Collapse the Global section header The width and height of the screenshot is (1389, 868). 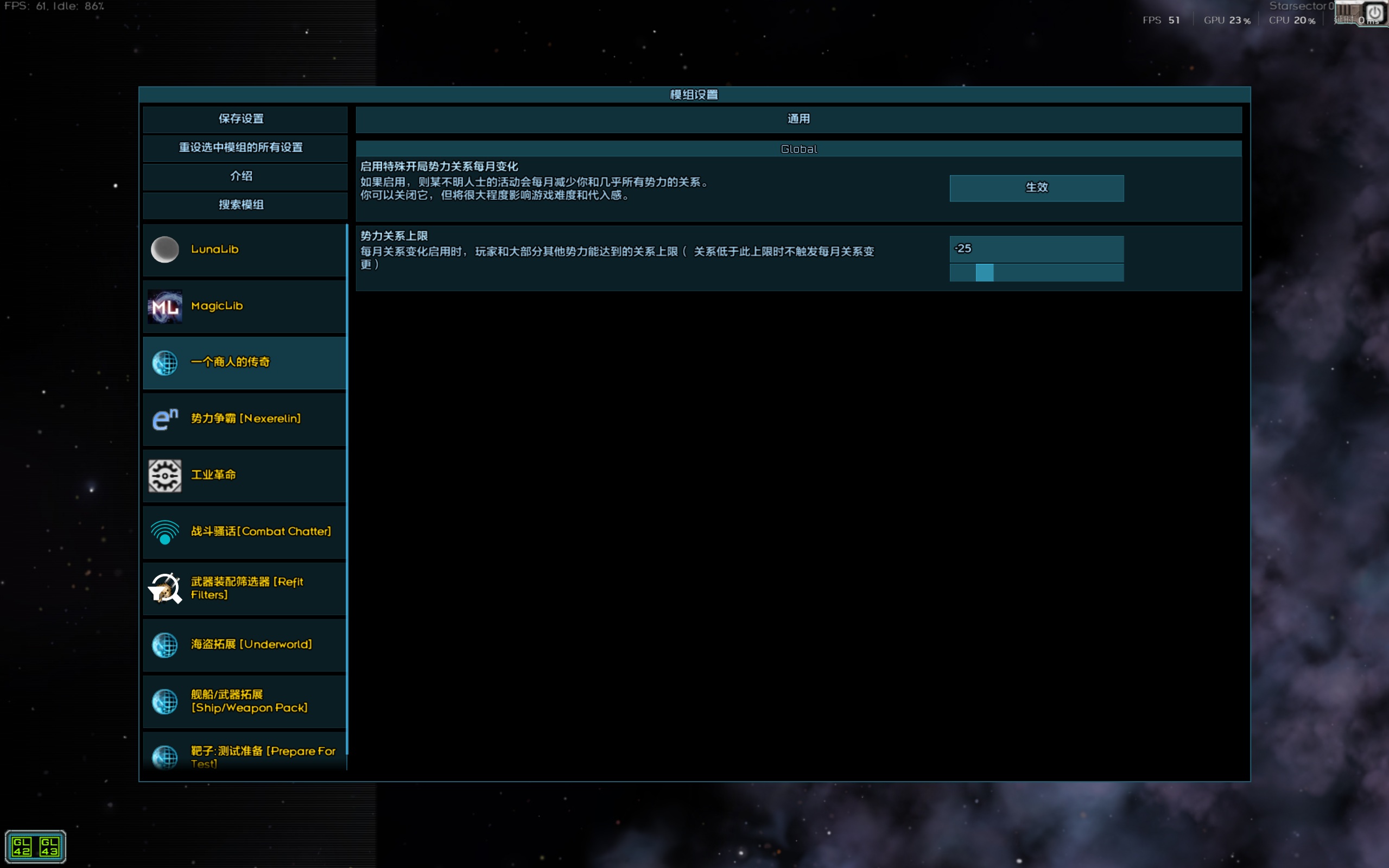click(x=798, y=149)
